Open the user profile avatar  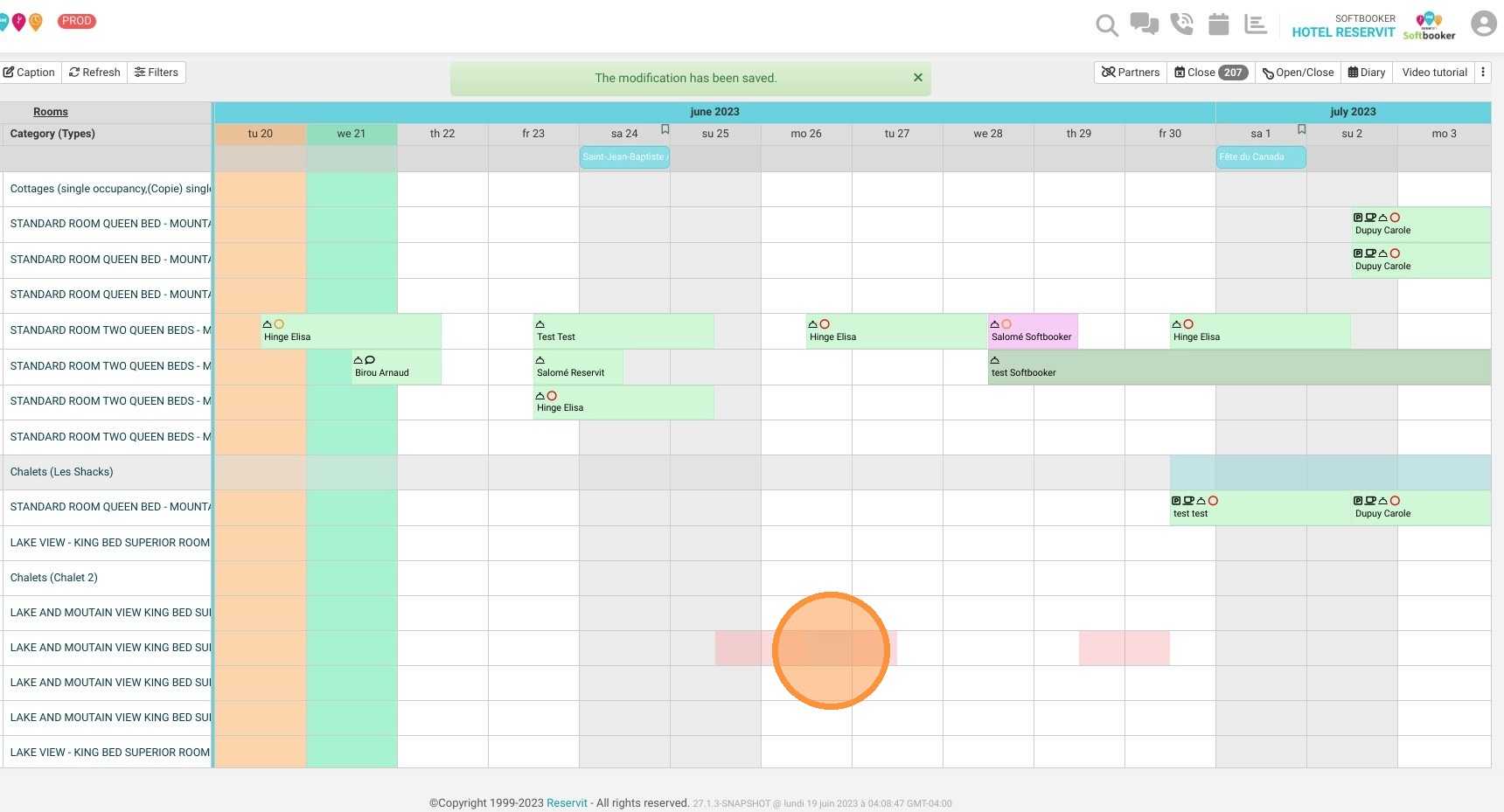[x=1484, y=24]
